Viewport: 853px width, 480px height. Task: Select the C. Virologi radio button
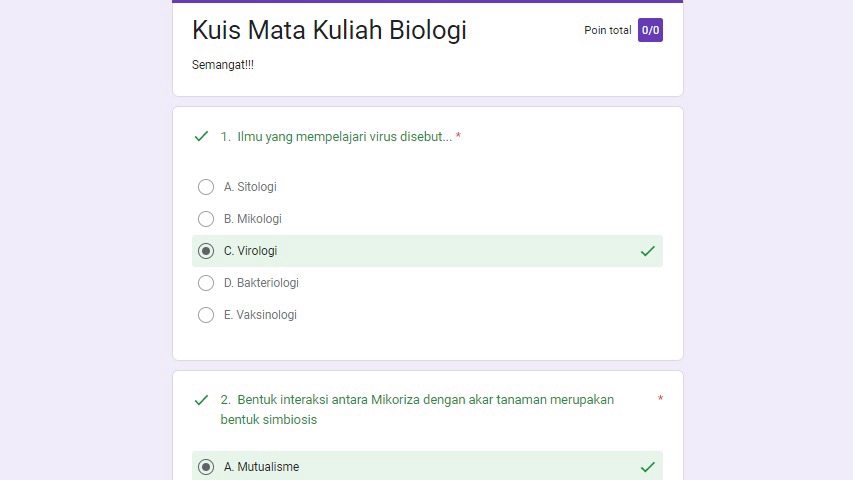tap(206, 251)
